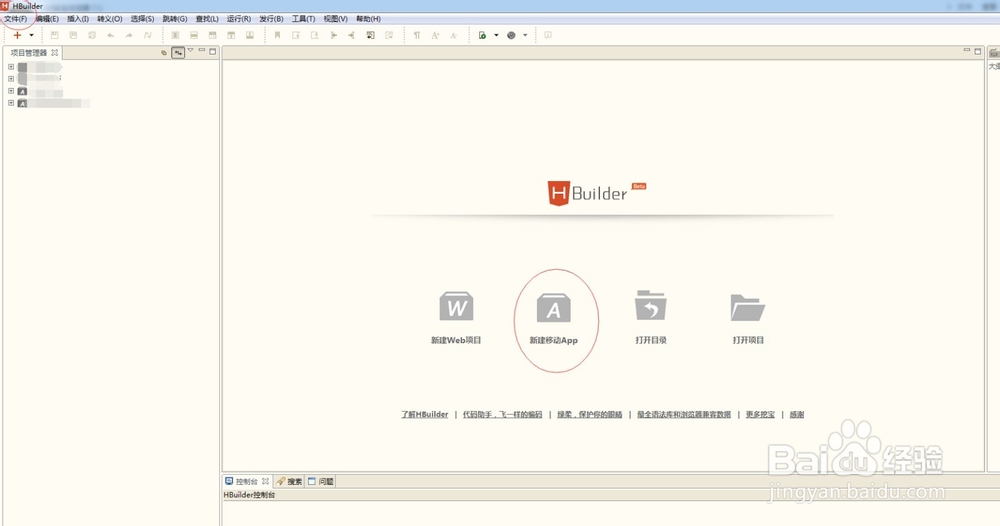
Task: Open the dropdown arrow beside the plus icon
Action: click(x=31, y=35)
